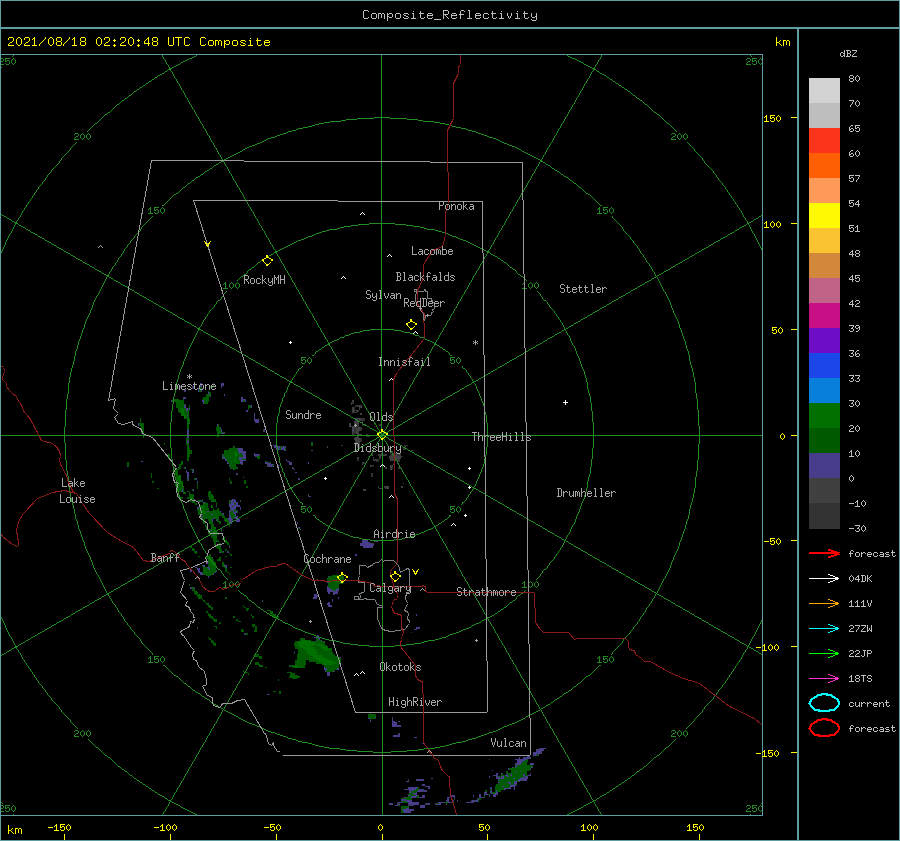Click the Didsbury label
The image size is (900, 841).
click(378, 448)
